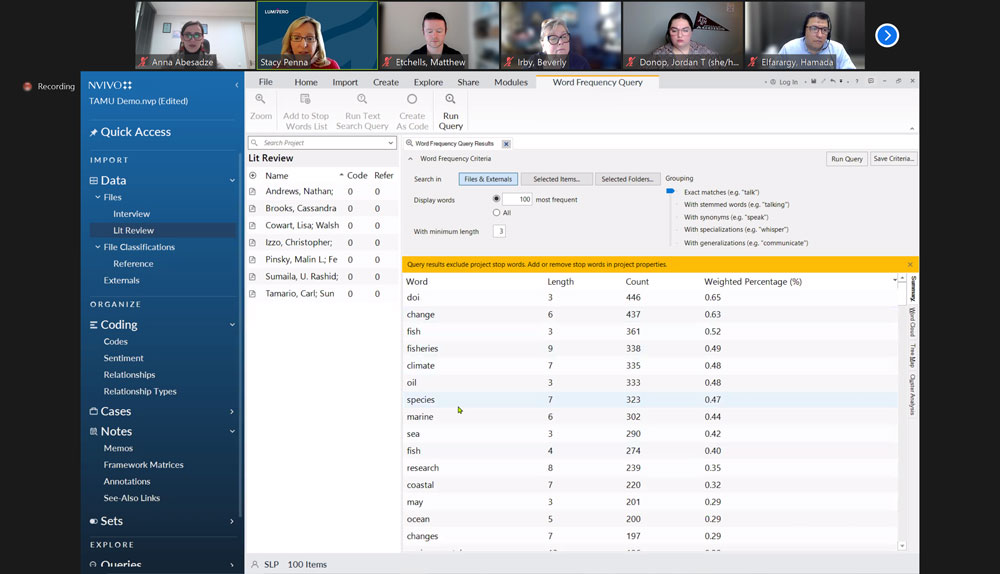
Task: Click the Run Query magnifier icon in ribbon
Action: [x=450, y=100]
